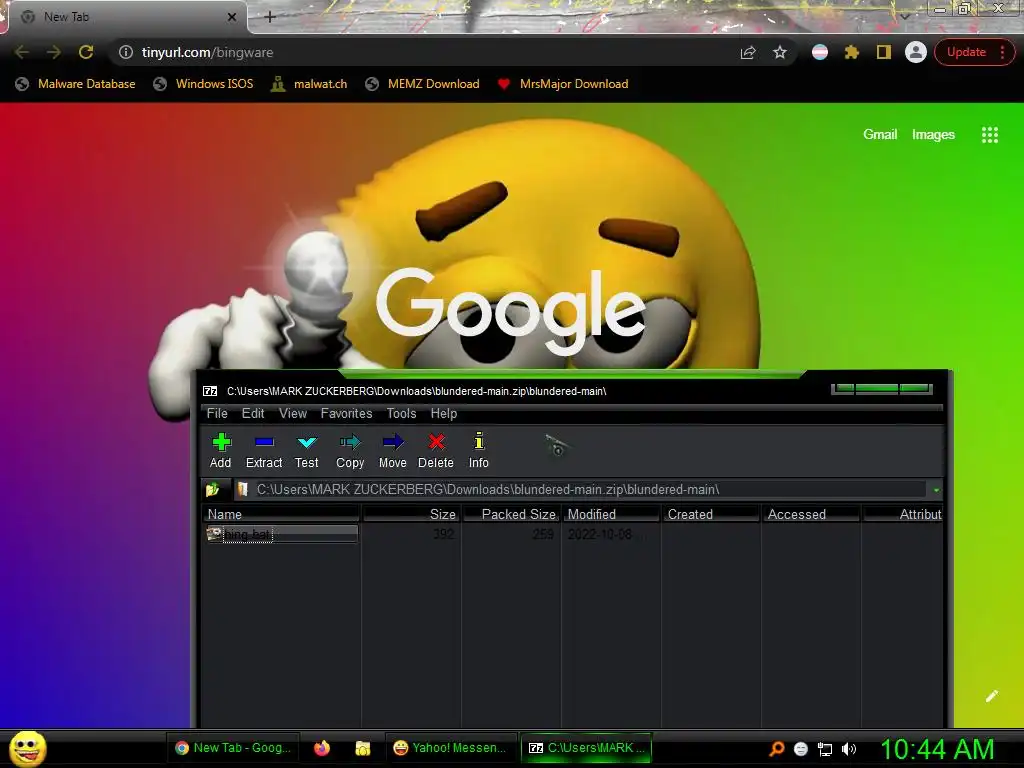Screen dimensions: 1024x768
Task: Click the magnifier tray icon
Action: (777, 749)
